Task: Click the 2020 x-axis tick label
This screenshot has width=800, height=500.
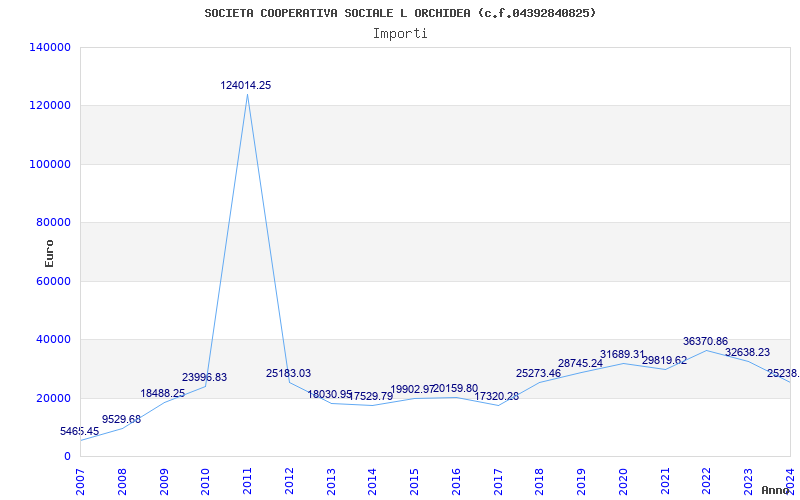Action: click(623, 482)
